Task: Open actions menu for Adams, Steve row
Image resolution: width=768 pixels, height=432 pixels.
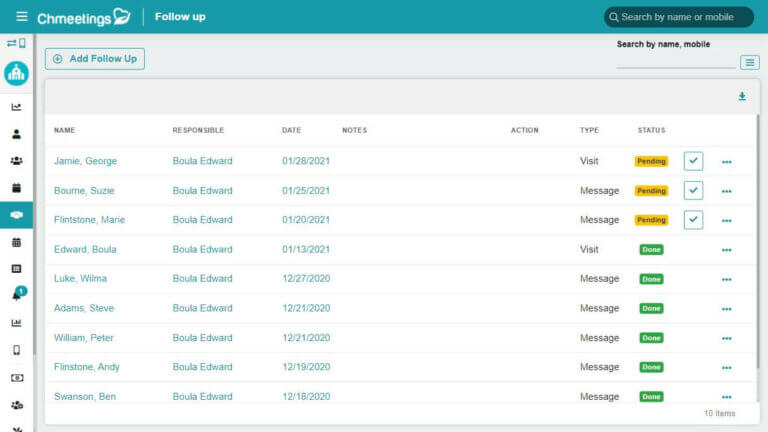Action: point(726,309)
